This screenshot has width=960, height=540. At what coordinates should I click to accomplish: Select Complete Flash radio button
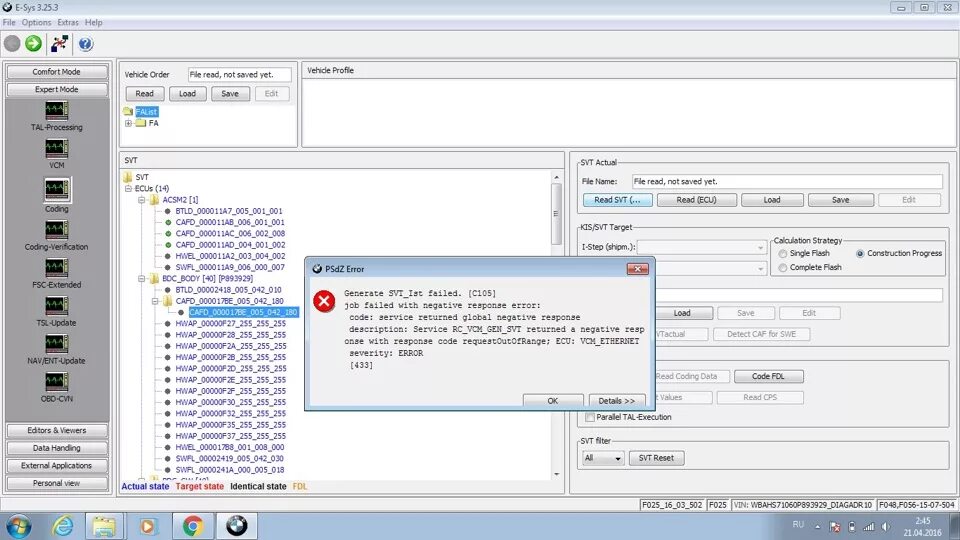pyautogui.click(x=782, y=268)
